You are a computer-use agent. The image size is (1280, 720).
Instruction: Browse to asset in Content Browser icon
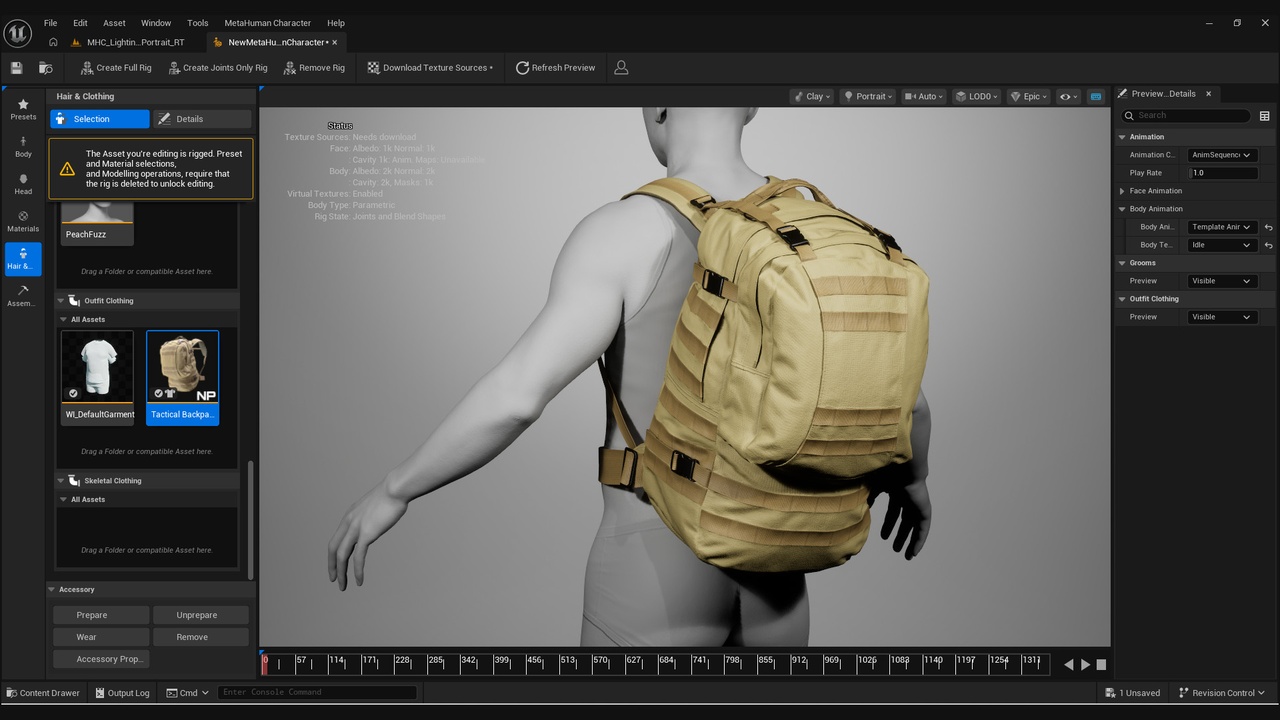pos(46,68)
